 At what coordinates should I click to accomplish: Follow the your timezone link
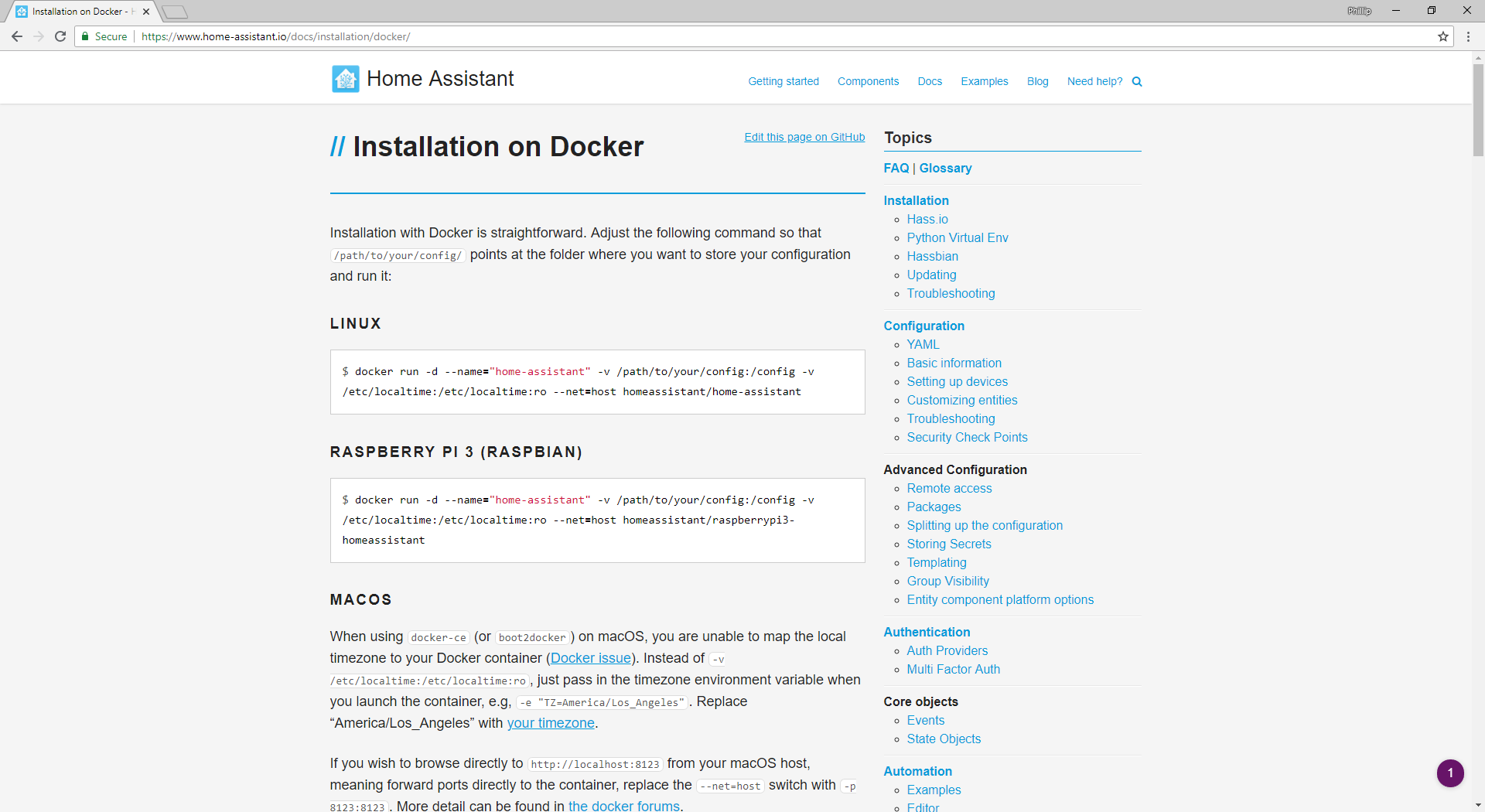click(x=551, y=723)
